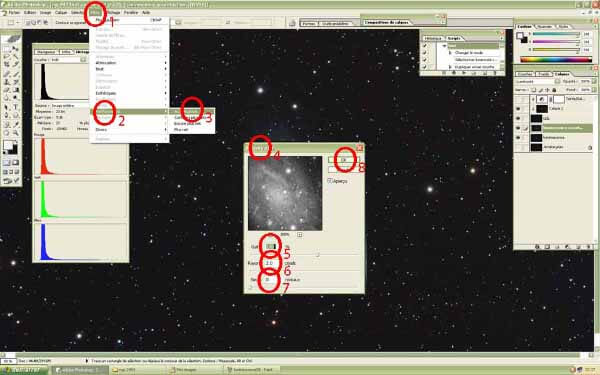600x375 pixels.
Task: Click the OK button in filter dialog
Action: 344,160
